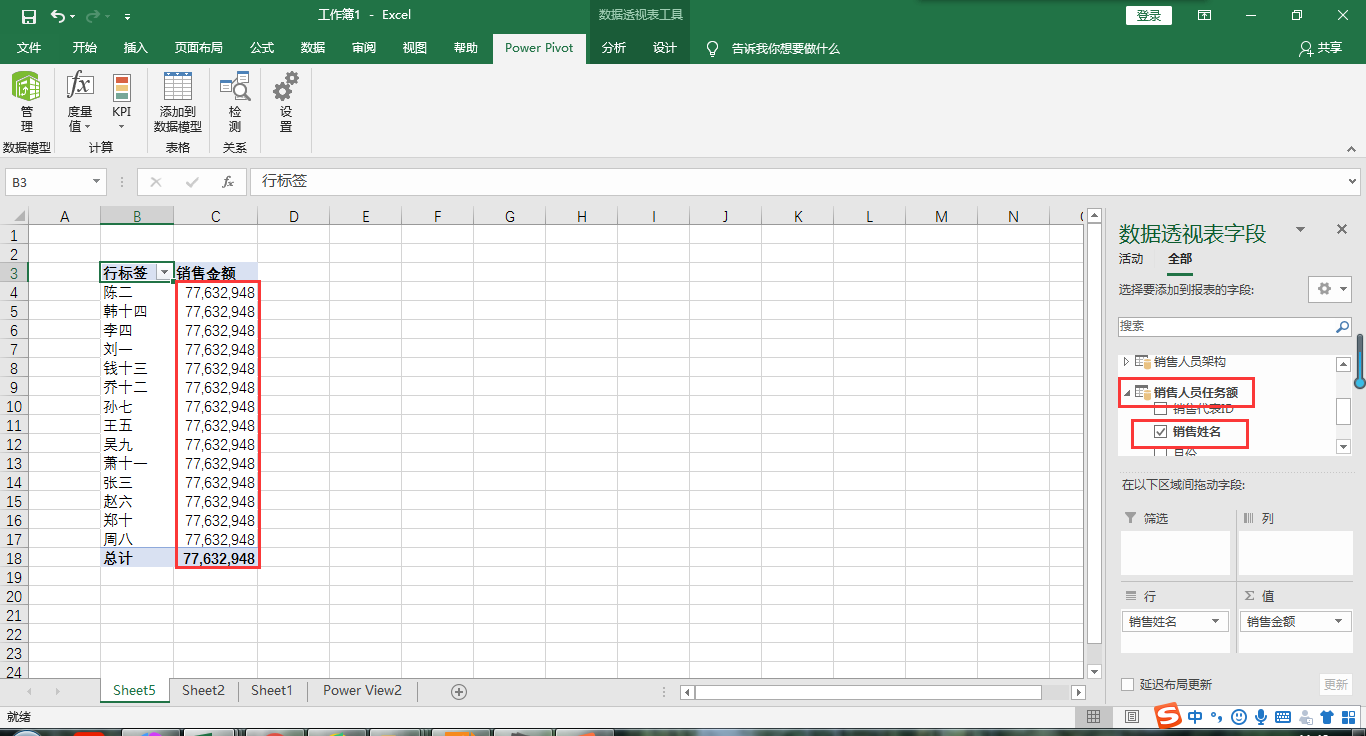Click the Undo arrow in quick access toolbar

click(x=58, y=16)
